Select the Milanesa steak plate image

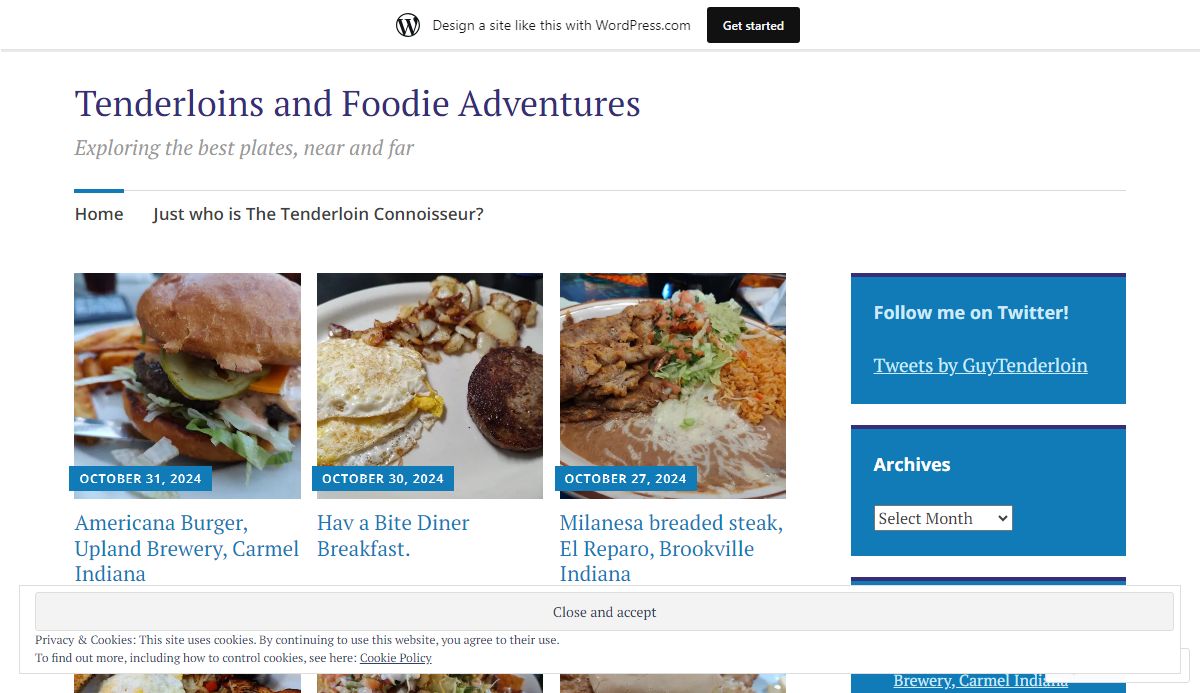(673, 370)
